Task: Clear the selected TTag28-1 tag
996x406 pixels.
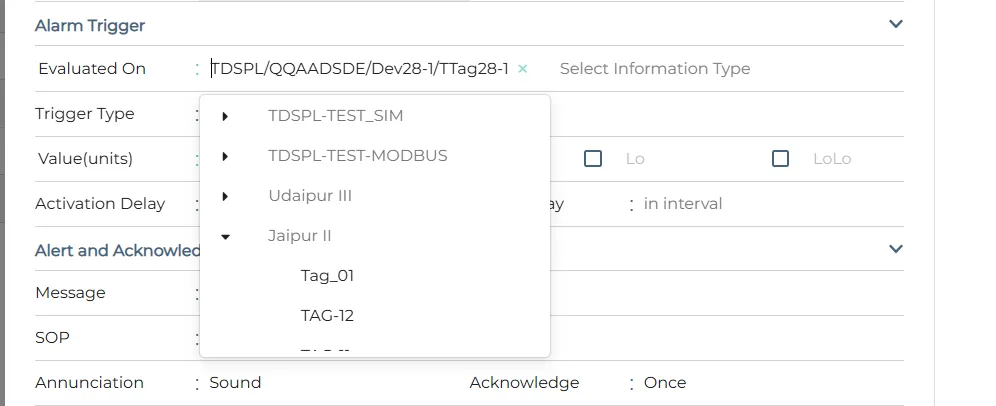Action: pyautogui.click(x=523, y=69)
